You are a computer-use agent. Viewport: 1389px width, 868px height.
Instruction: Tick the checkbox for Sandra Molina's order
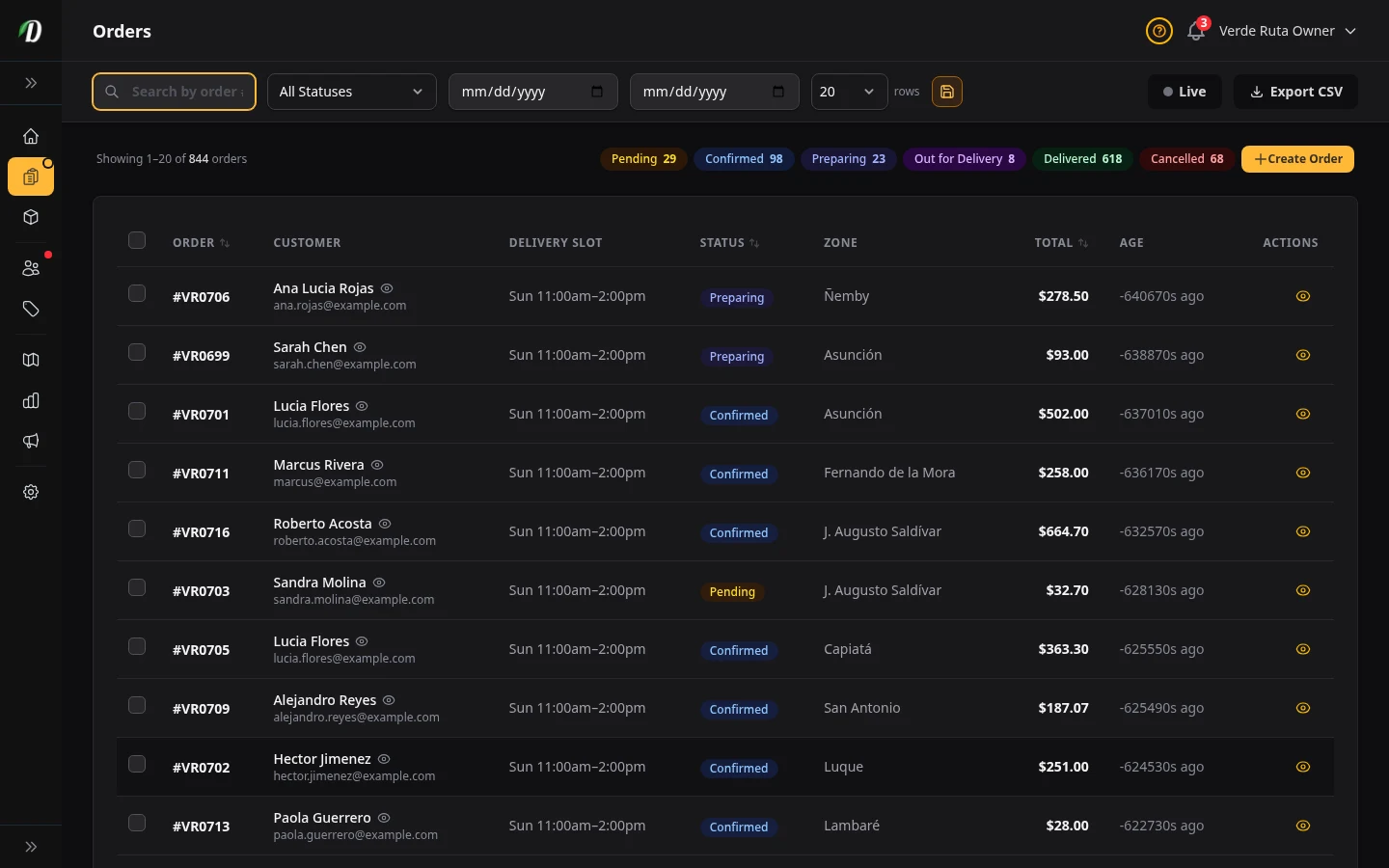137,587
